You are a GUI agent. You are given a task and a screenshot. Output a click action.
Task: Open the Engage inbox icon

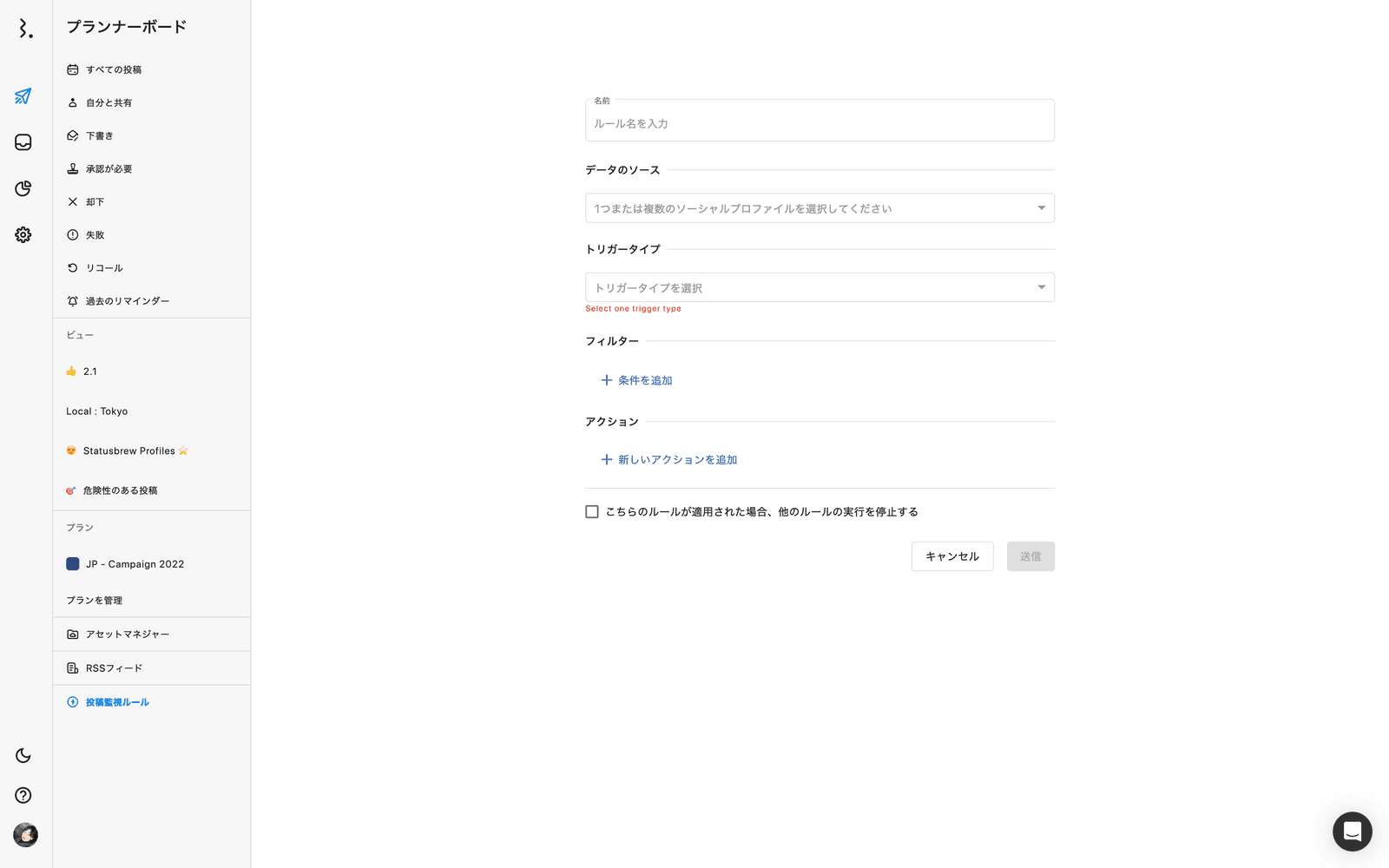pyautogui.click(x=23, y=142)
